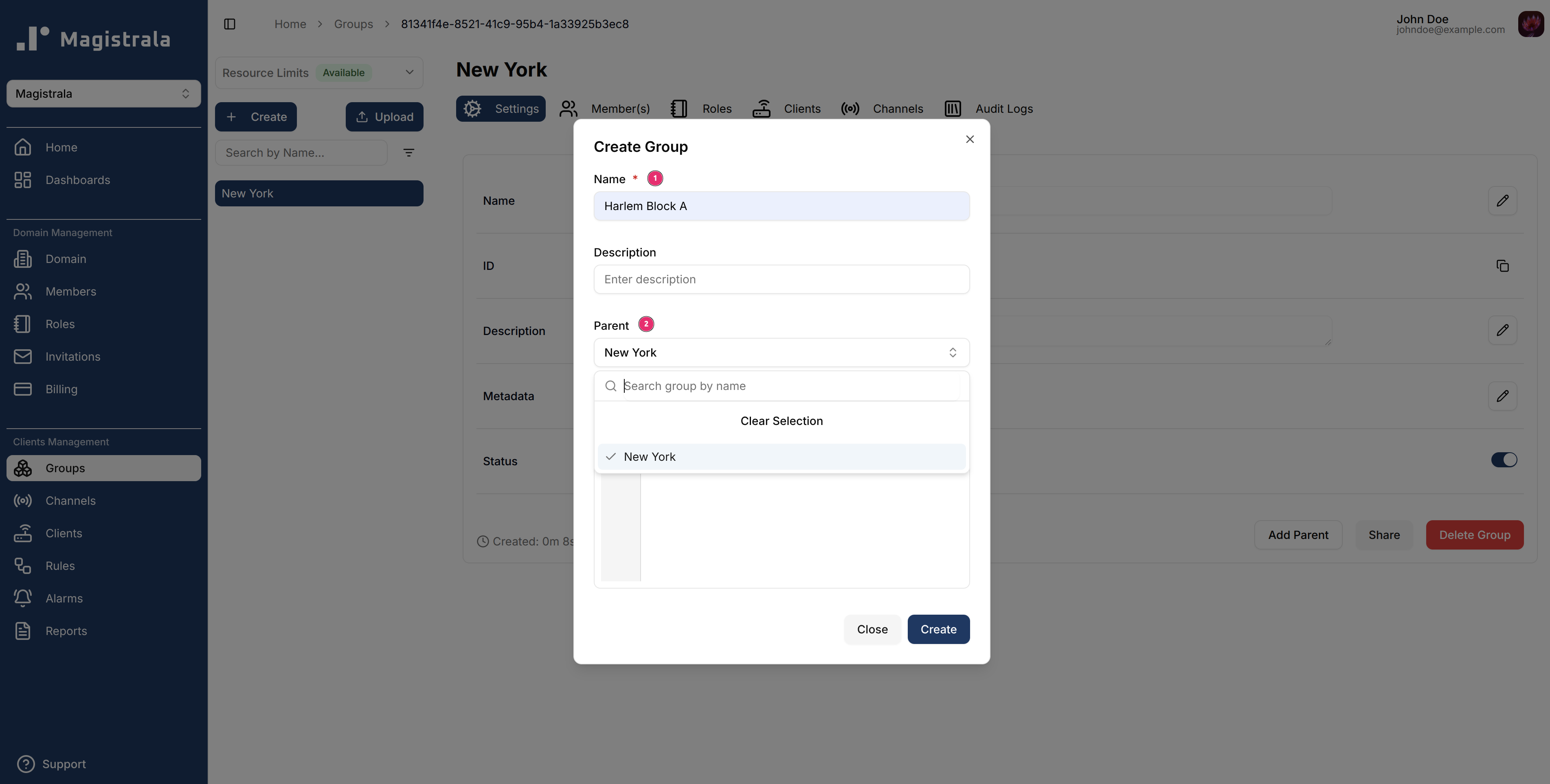This screenshot has height=784, width=1550.
Task: Click the Clear Selection option
Action: (x=781, y=420)
